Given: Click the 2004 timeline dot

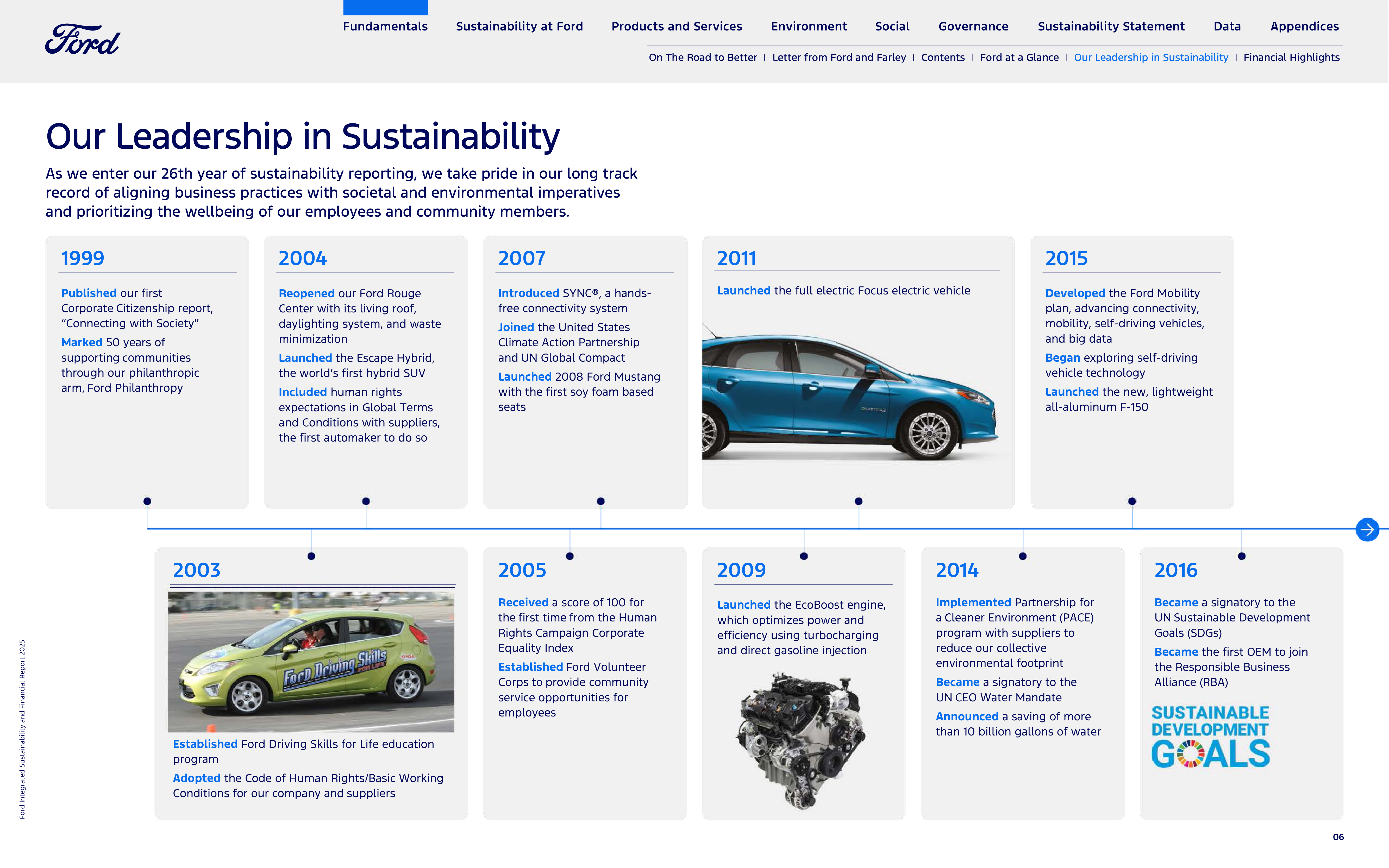Looking at the screenshot, I should [366, 501].
